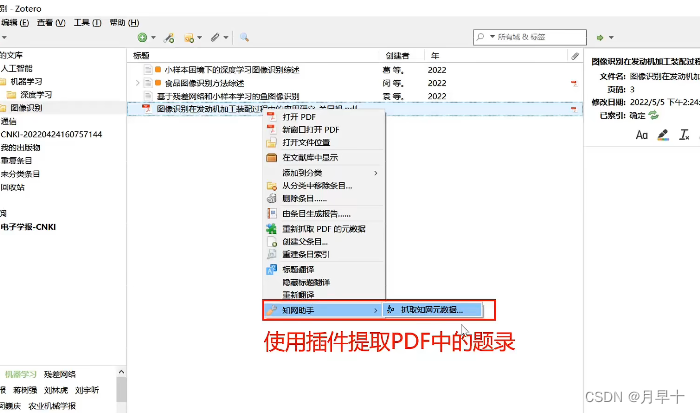This screenshot has height=413, width=700.
Task: Select the 基于残差网络和小样本学习的鱼图像识别 item
Action: pyautogui.click(x=228, y=96)
